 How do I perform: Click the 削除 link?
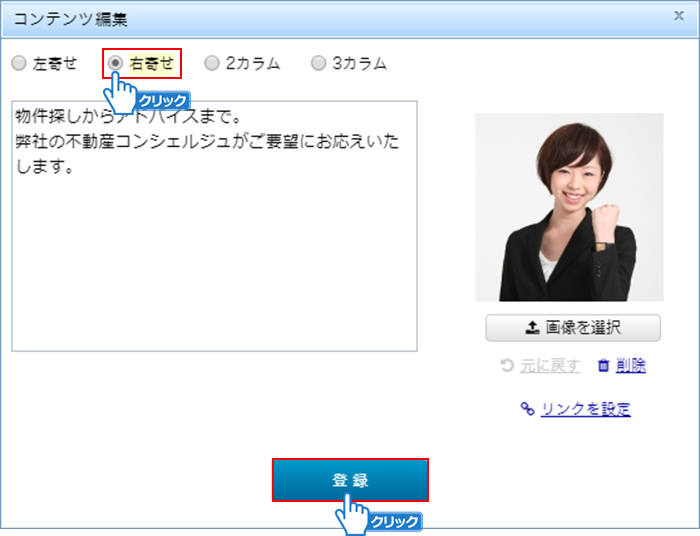click(x=631, y=366)
